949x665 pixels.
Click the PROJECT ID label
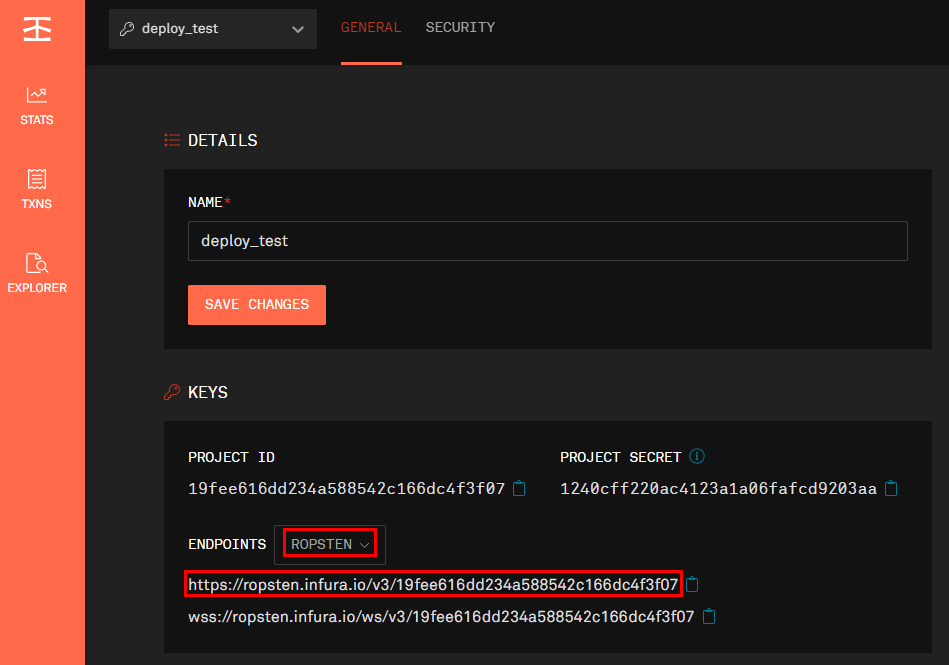point(231,457)
